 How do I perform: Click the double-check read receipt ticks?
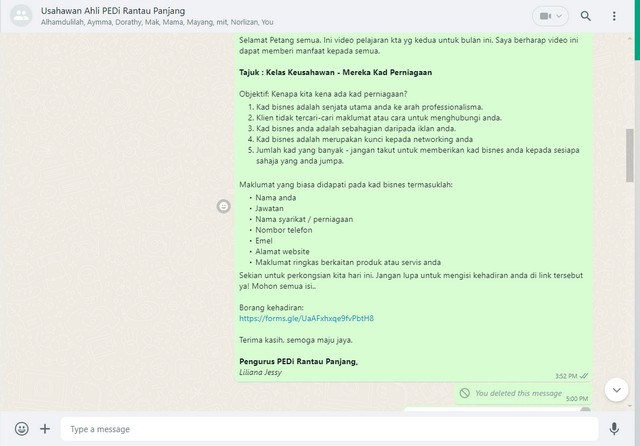(584, 375)
